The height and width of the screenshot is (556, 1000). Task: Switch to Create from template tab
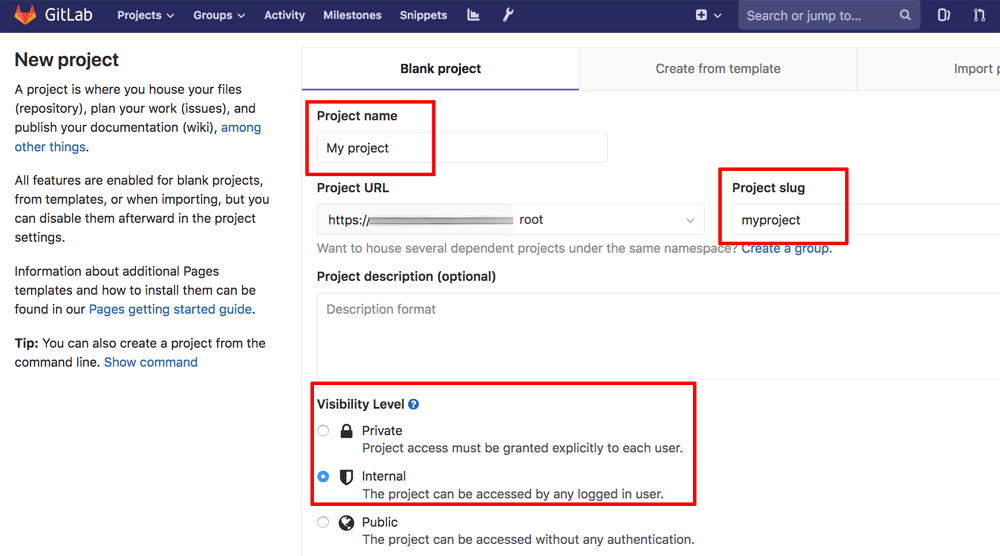click(718, 69)
